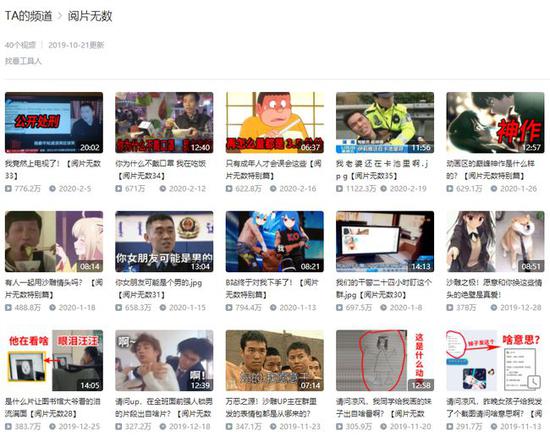Play 啥意思? chat screenshot thumbnail
The image size is (550, 436).
point(495,360)
